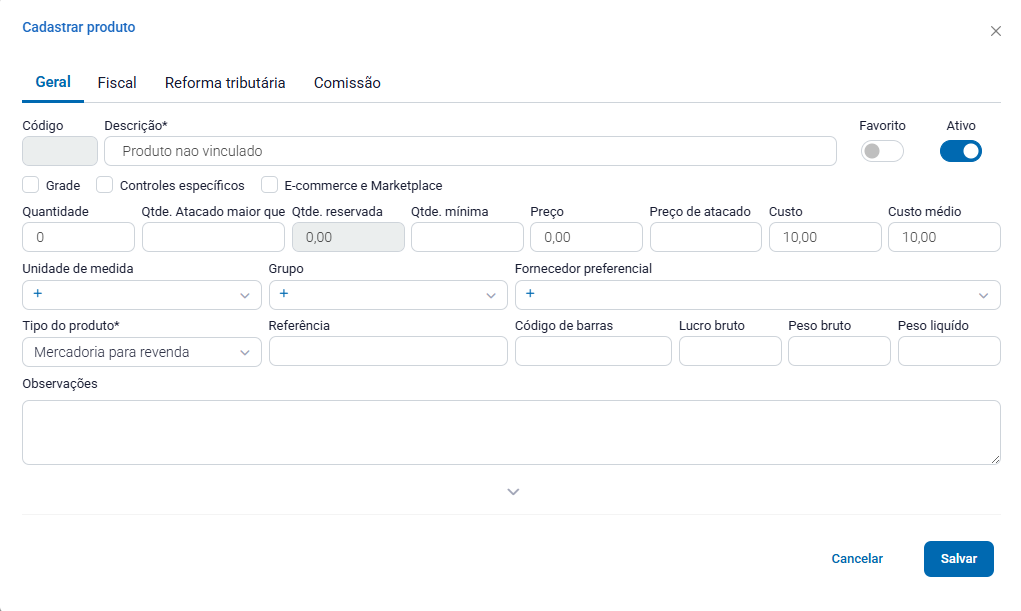
Task: Open the Unidade de medida dropdown arrow
Action: (245, 295)
